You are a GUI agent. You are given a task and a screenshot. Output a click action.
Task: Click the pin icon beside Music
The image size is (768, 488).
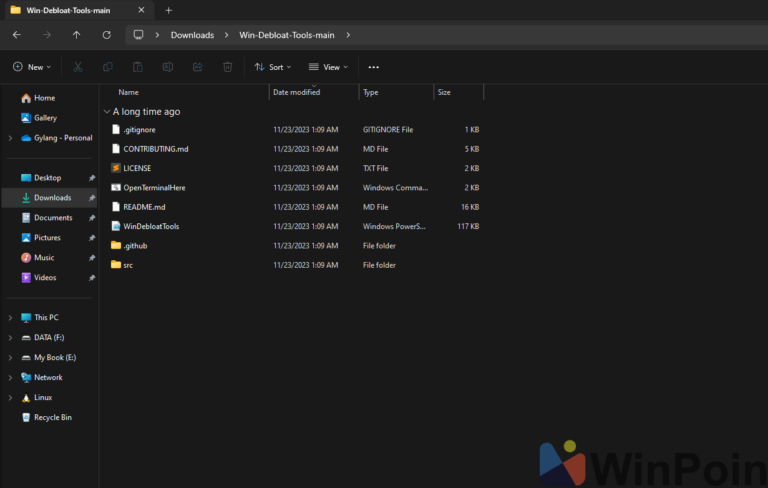click(x=92, y=258)
